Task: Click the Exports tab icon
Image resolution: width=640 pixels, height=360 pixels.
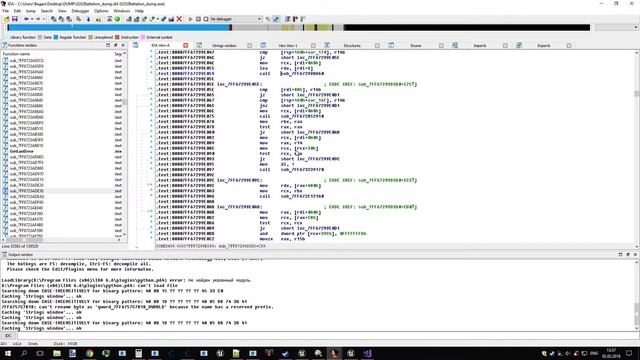Action: (x=519, y=45)
